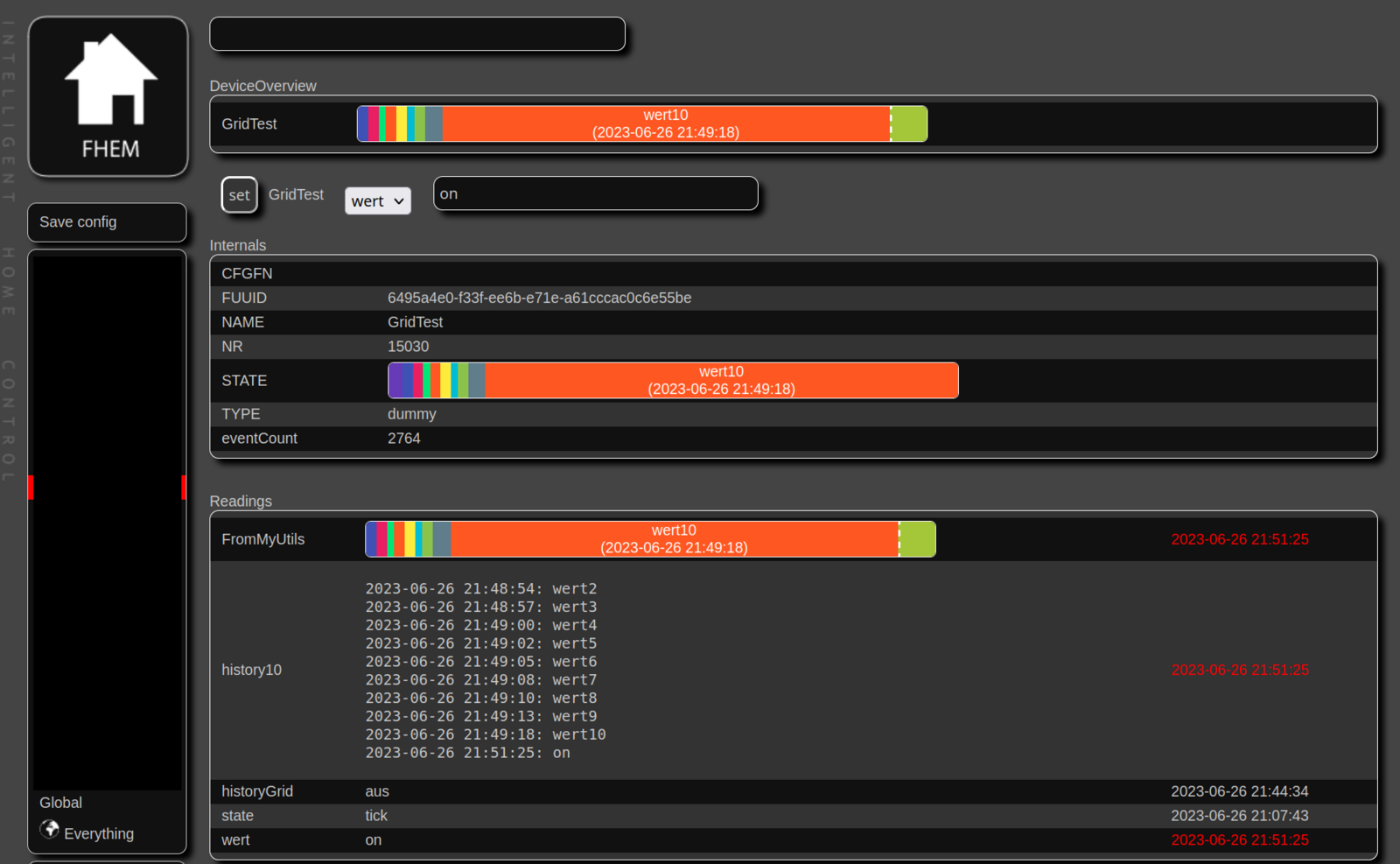Screen dimensions: 1400x864
Task: Click Save config in the sidebar
Action: pos(78,222)
